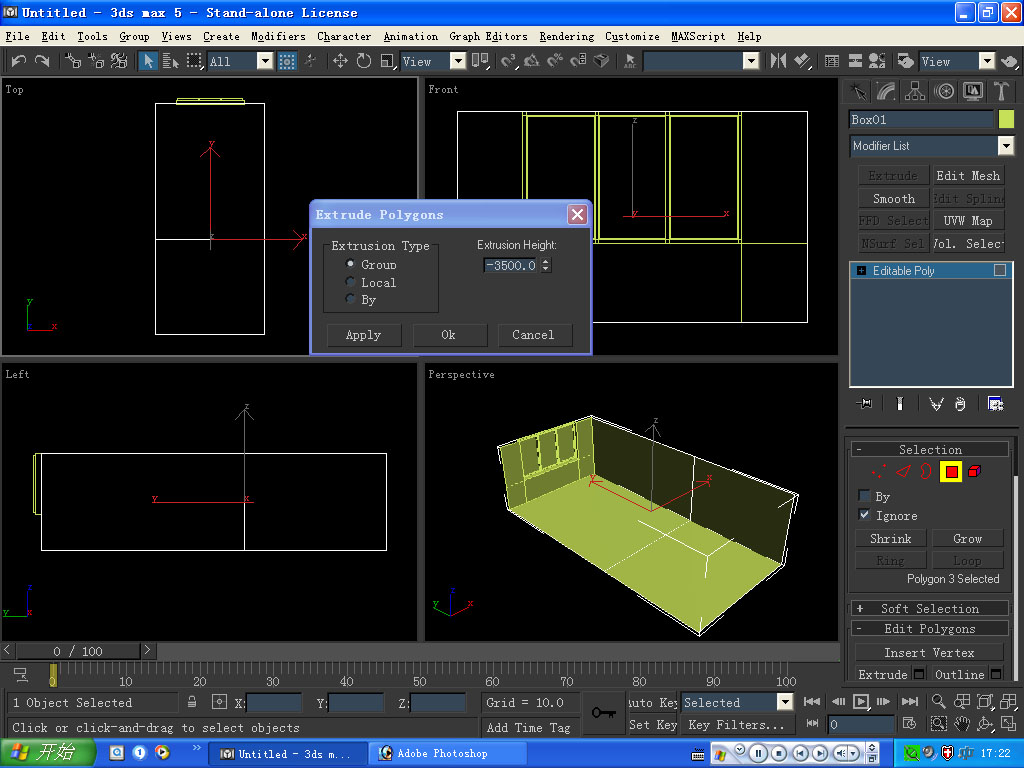
Task: Expand the Editable Poly stack entry
Action: [x=861, y=271]
